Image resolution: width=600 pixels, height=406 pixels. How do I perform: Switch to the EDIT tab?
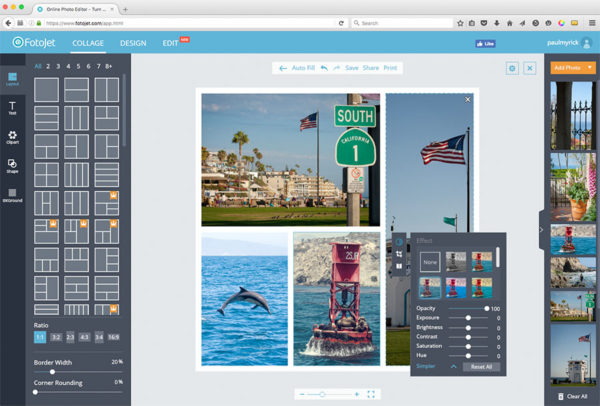pyautogui.click(x=170, y=43)
